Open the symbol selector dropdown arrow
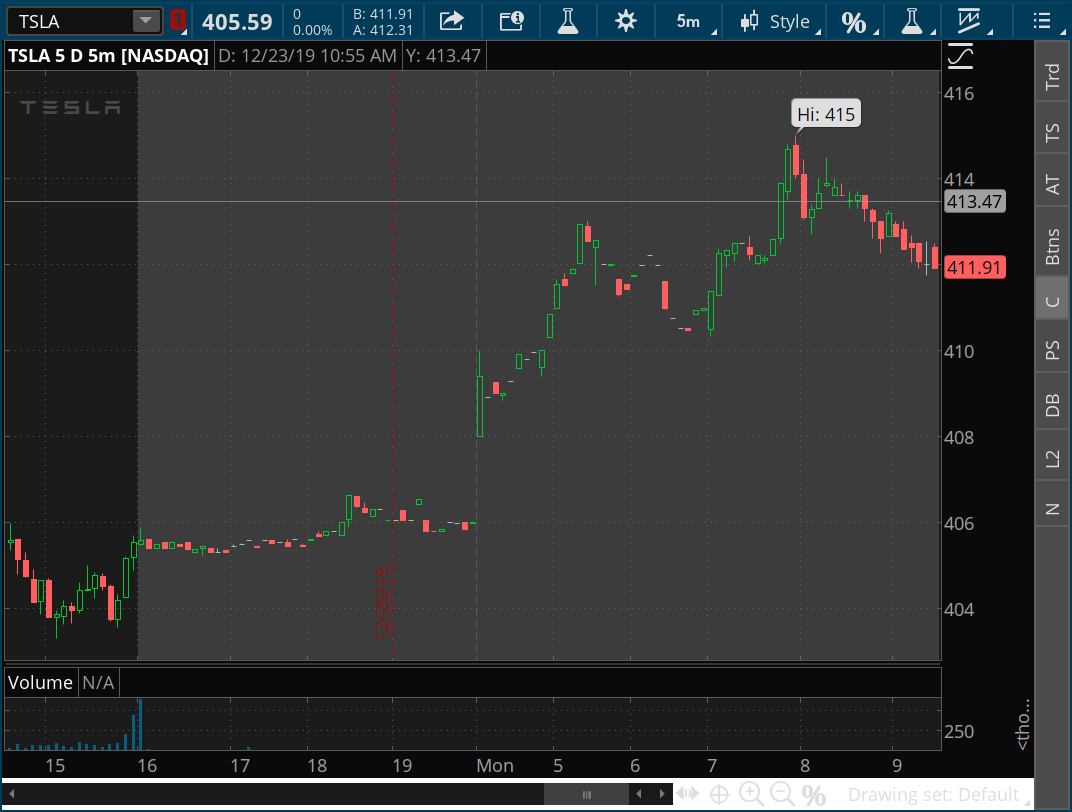This screenshot has width=1072, height=812. (x=146, y=21)
